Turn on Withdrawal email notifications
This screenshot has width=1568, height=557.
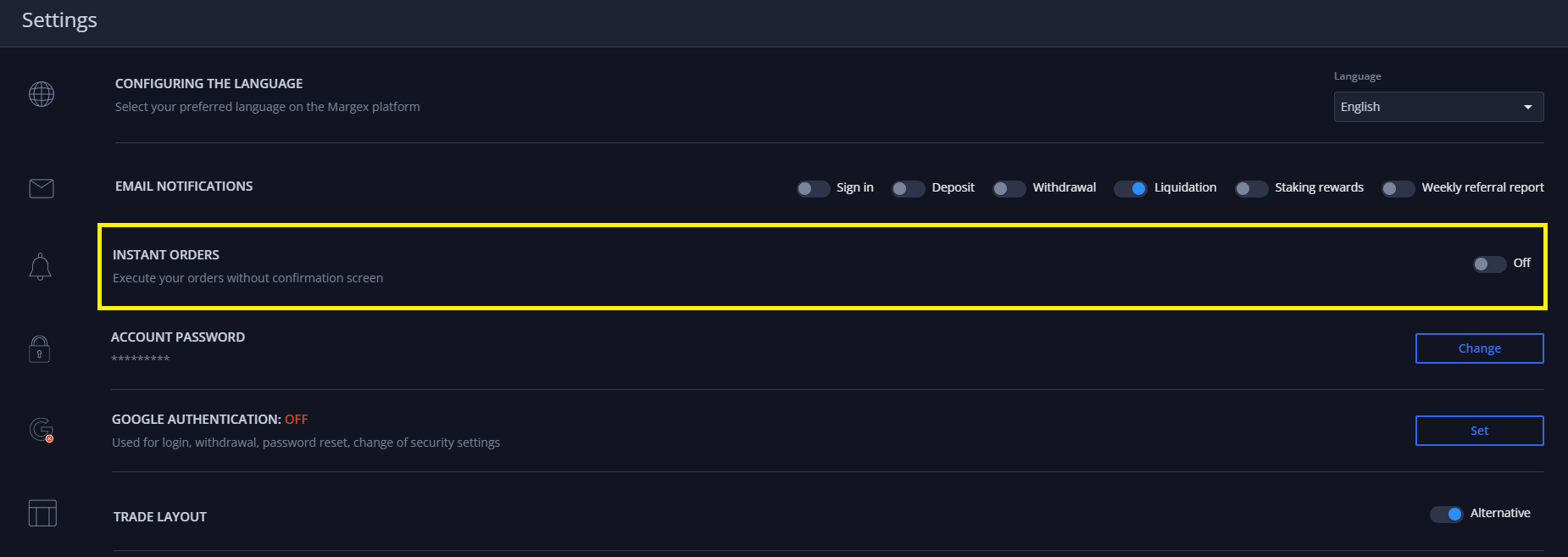click(x=1009, y=188)
